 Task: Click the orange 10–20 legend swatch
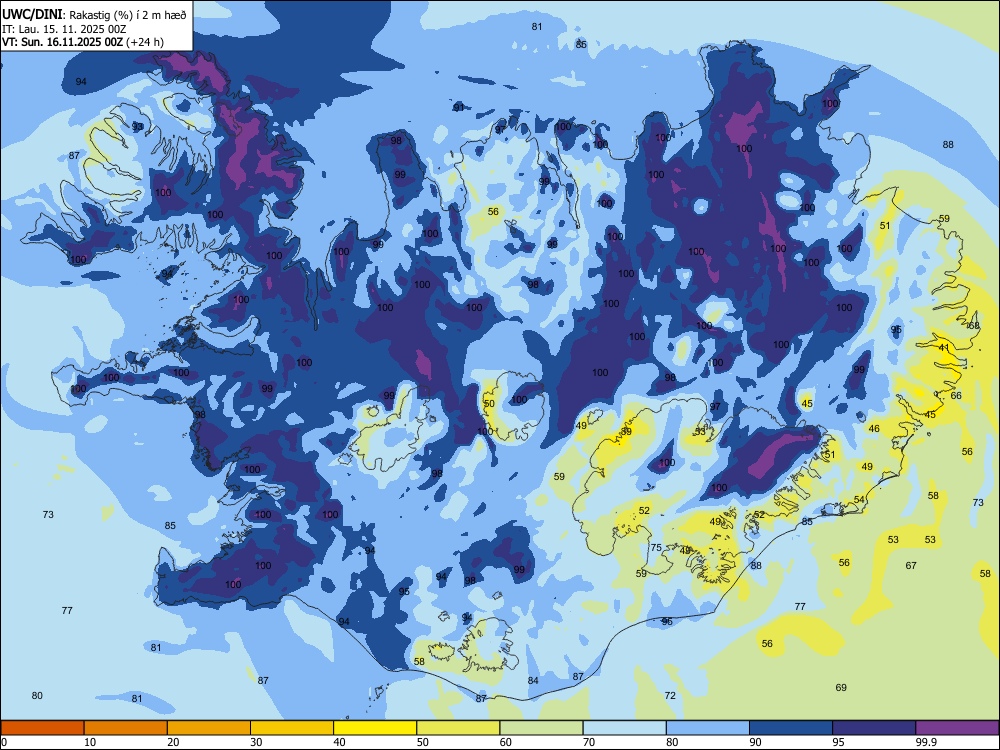tap(126, 728)
